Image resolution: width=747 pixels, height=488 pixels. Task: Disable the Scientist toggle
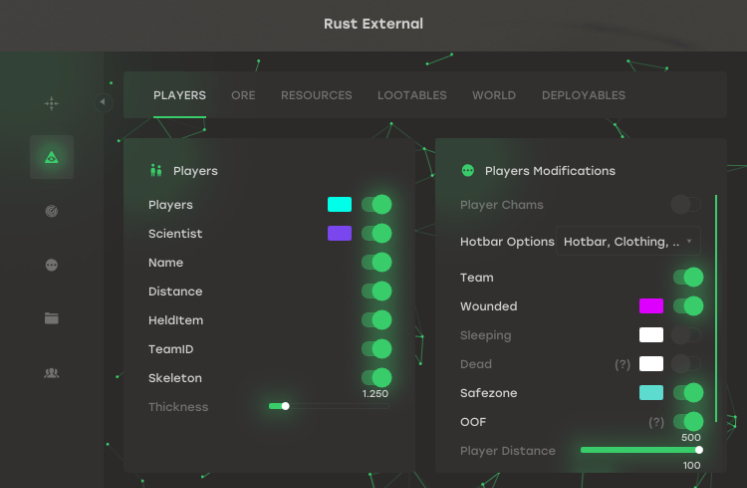pos(376,234)
